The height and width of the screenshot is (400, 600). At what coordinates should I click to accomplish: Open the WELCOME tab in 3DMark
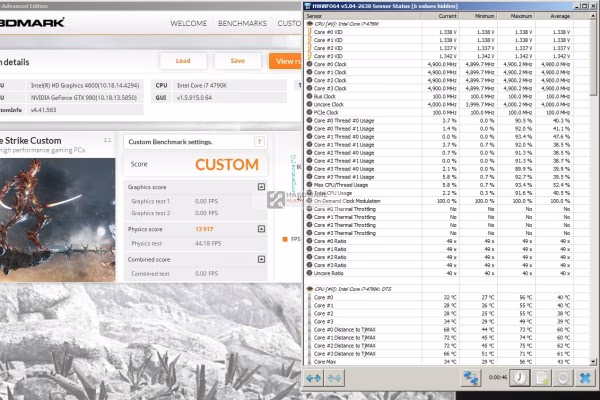point(189,23)
